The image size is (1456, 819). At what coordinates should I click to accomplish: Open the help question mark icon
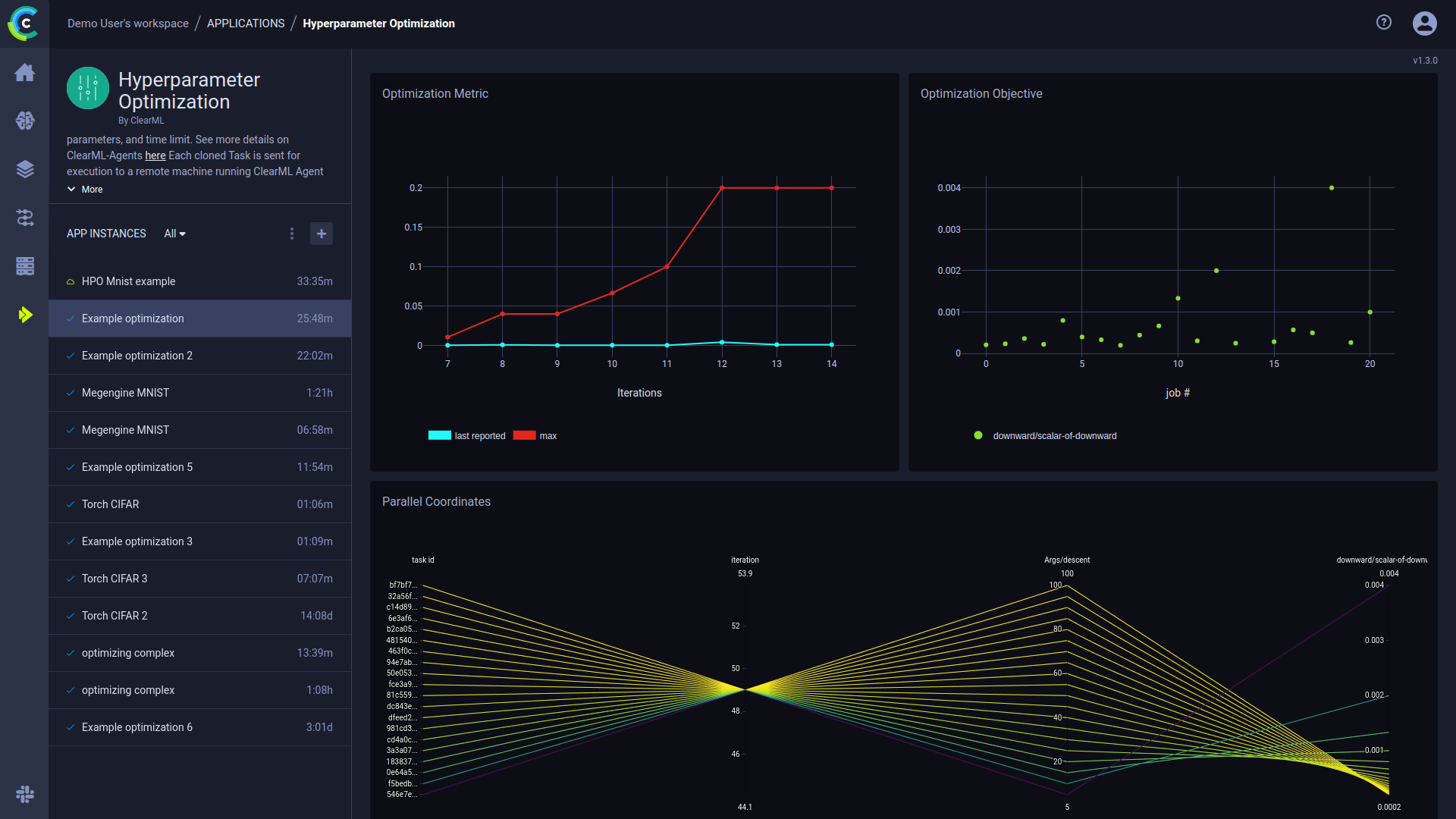(x=1383, y=23)
